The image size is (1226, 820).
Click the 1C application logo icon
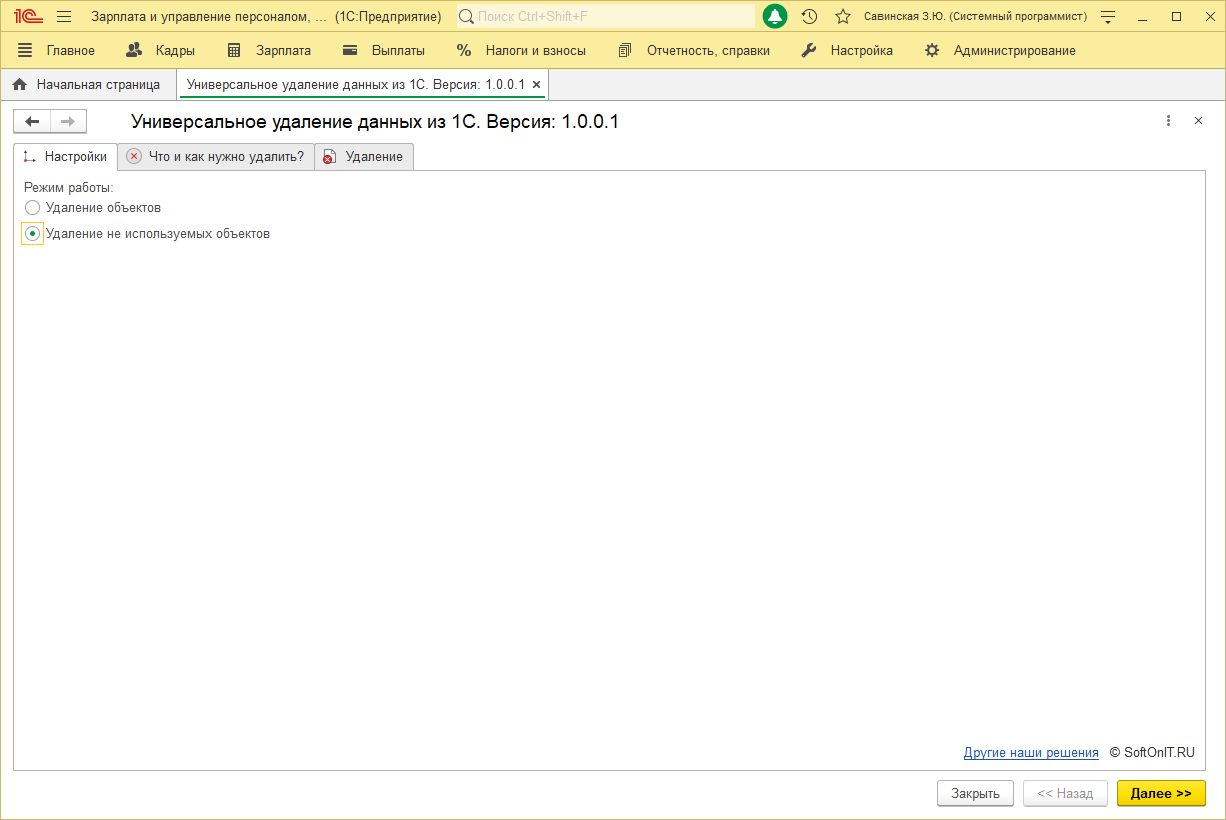(x=27, y=16)
